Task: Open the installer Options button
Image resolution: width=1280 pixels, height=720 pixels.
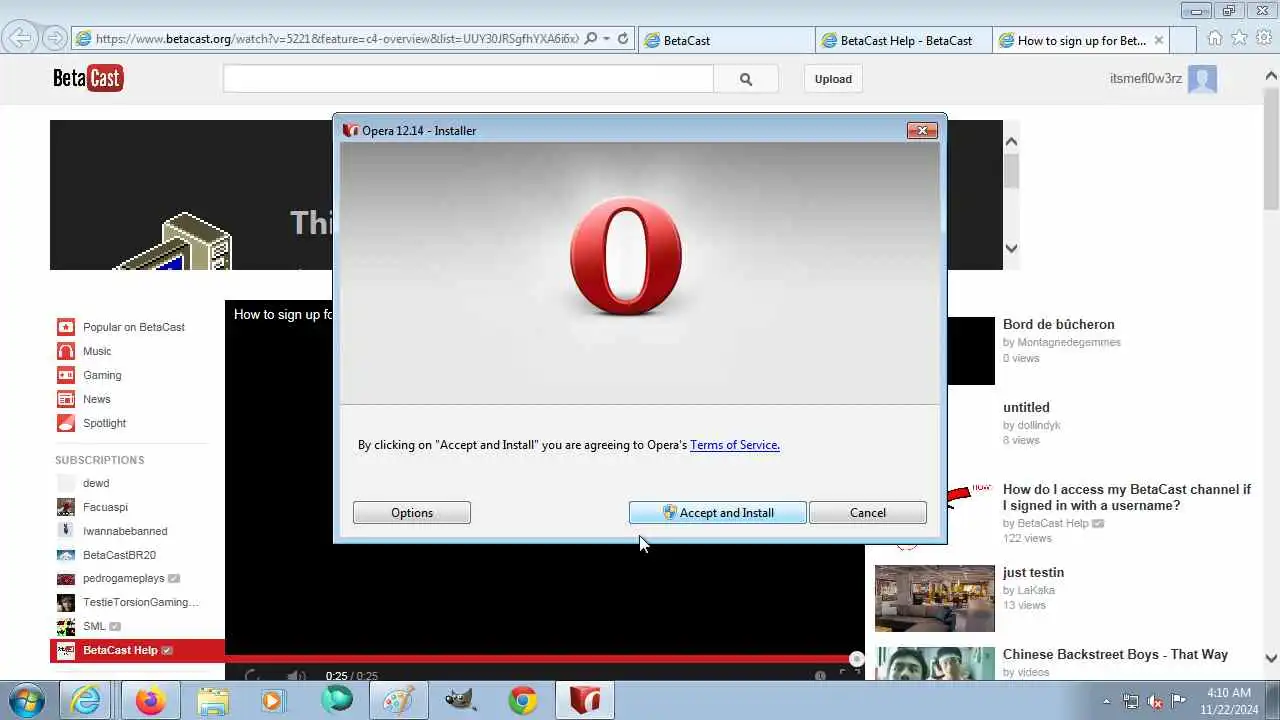Action: click(411, 513)
